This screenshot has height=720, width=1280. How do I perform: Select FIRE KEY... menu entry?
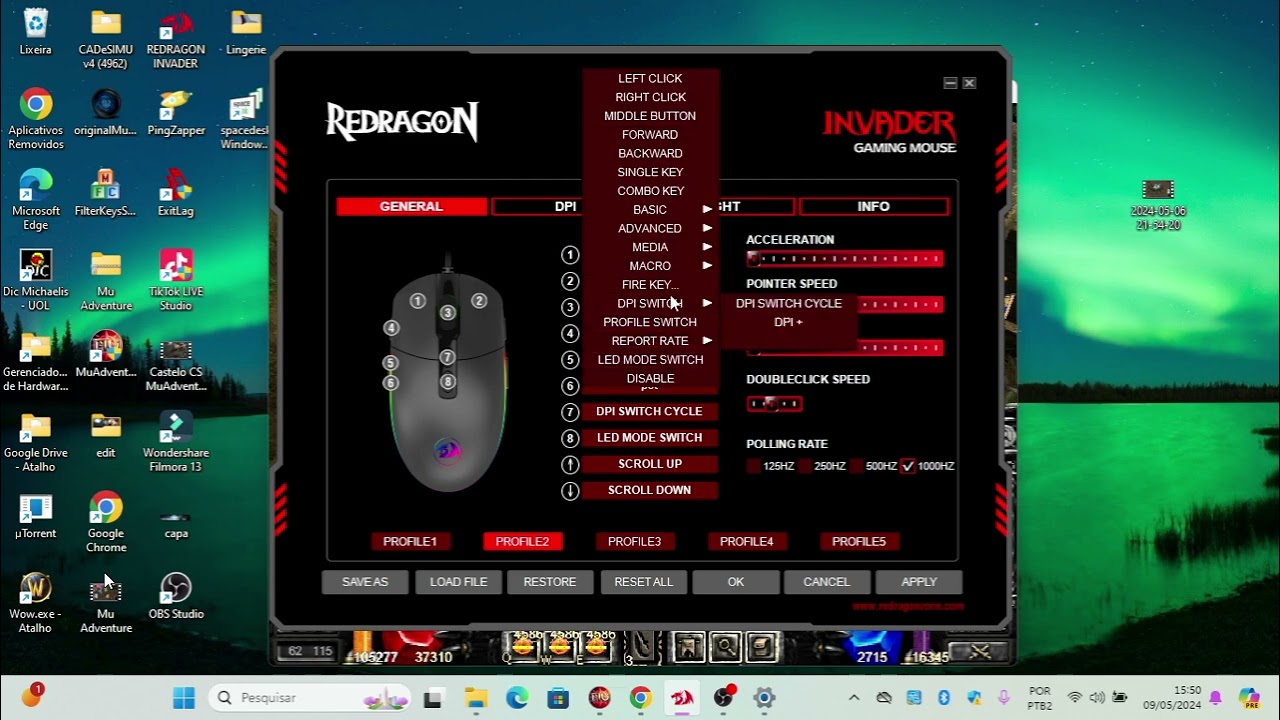point(651,285)
